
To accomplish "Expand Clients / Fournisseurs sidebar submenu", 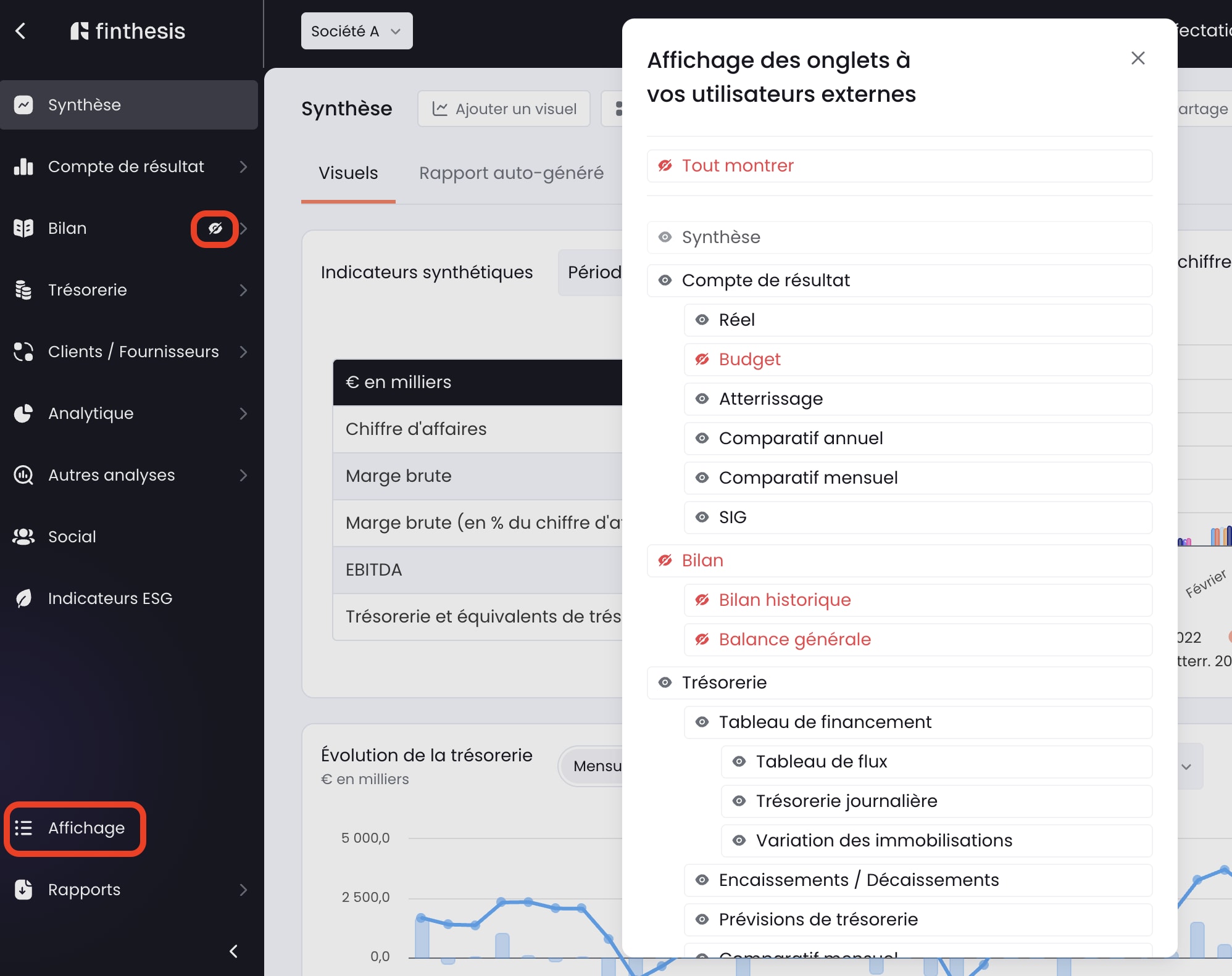I will click(x=243, y=352).
